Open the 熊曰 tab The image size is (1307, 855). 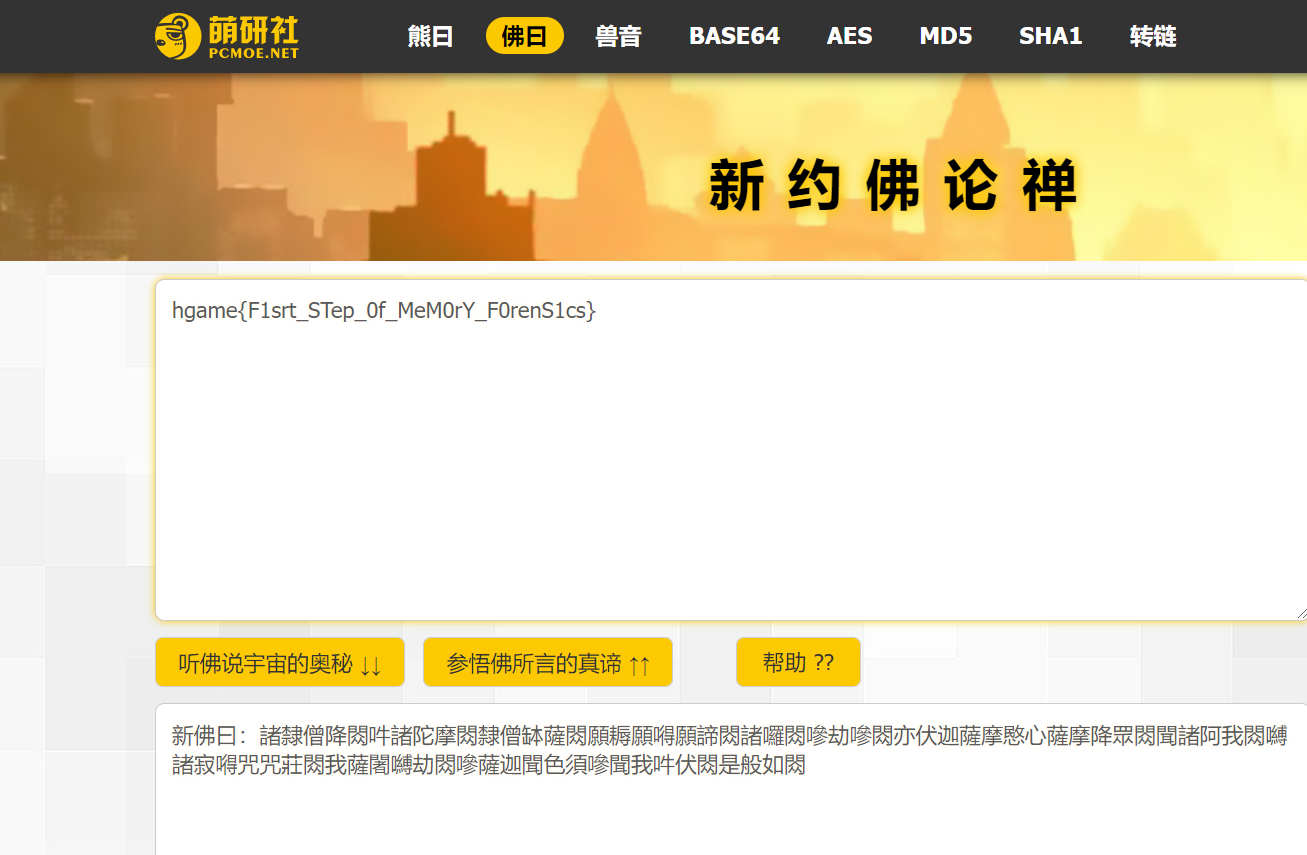pyautogui.click(x=431, y=37)
